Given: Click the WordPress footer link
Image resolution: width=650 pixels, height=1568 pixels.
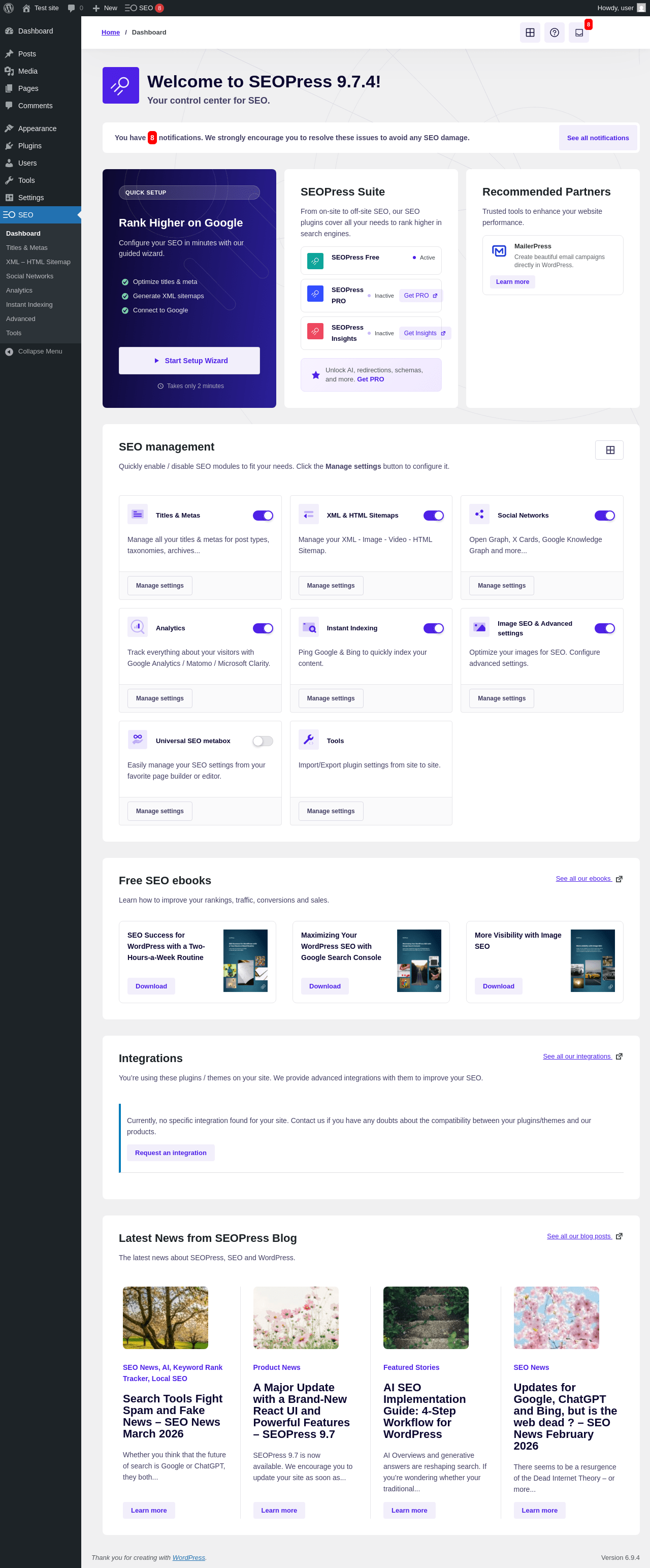Looking at the screenshot, I should tap(189, 1558).
